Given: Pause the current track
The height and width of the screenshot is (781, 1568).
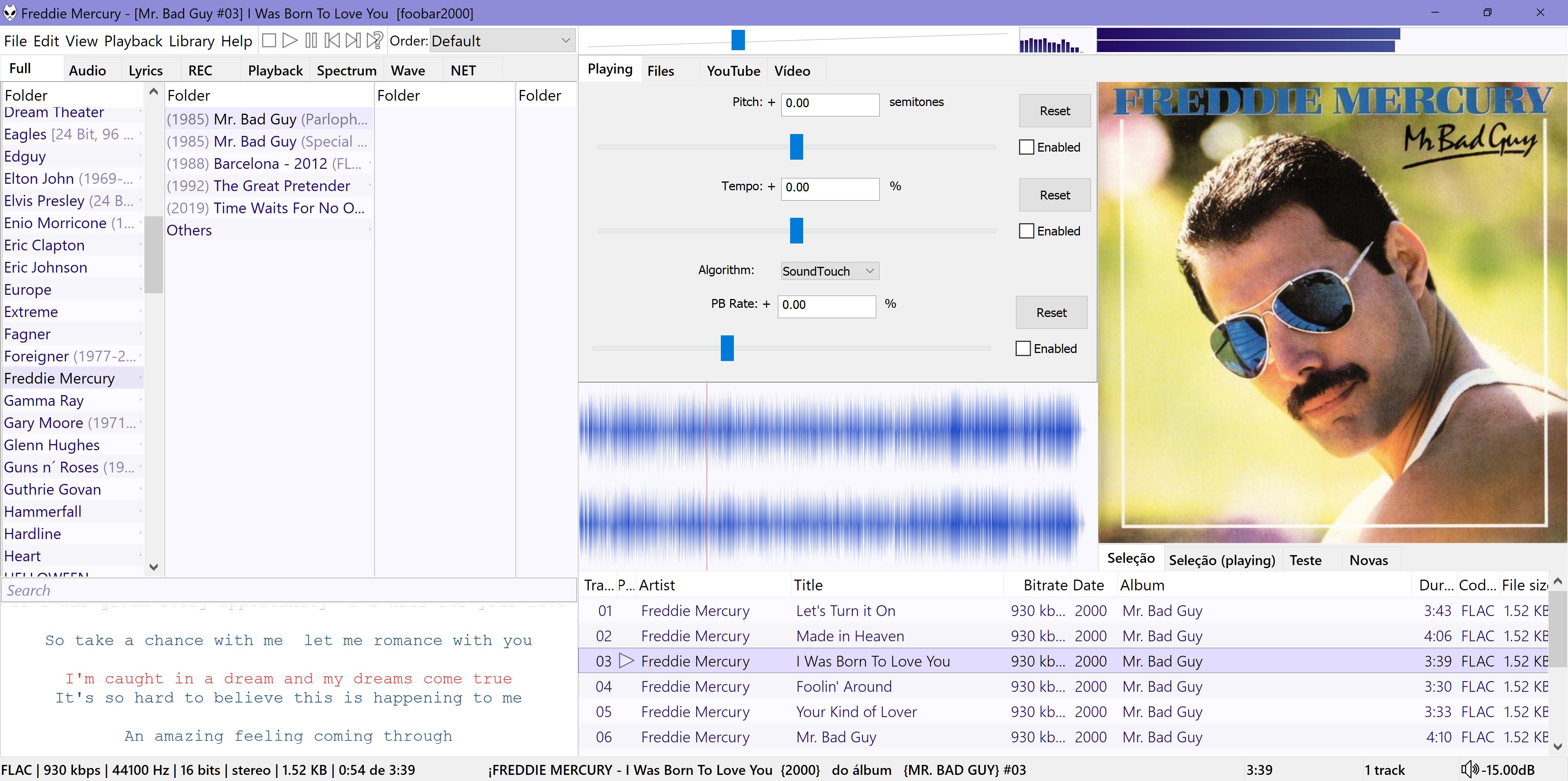Looking at the screenshot, I should click(311, 41).
